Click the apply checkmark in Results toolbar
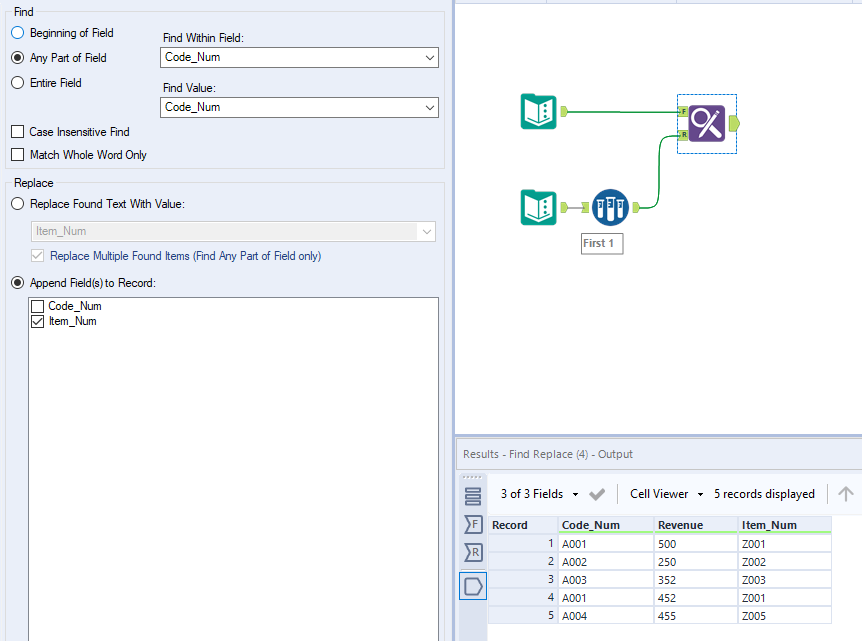 (x=598, y=493)
